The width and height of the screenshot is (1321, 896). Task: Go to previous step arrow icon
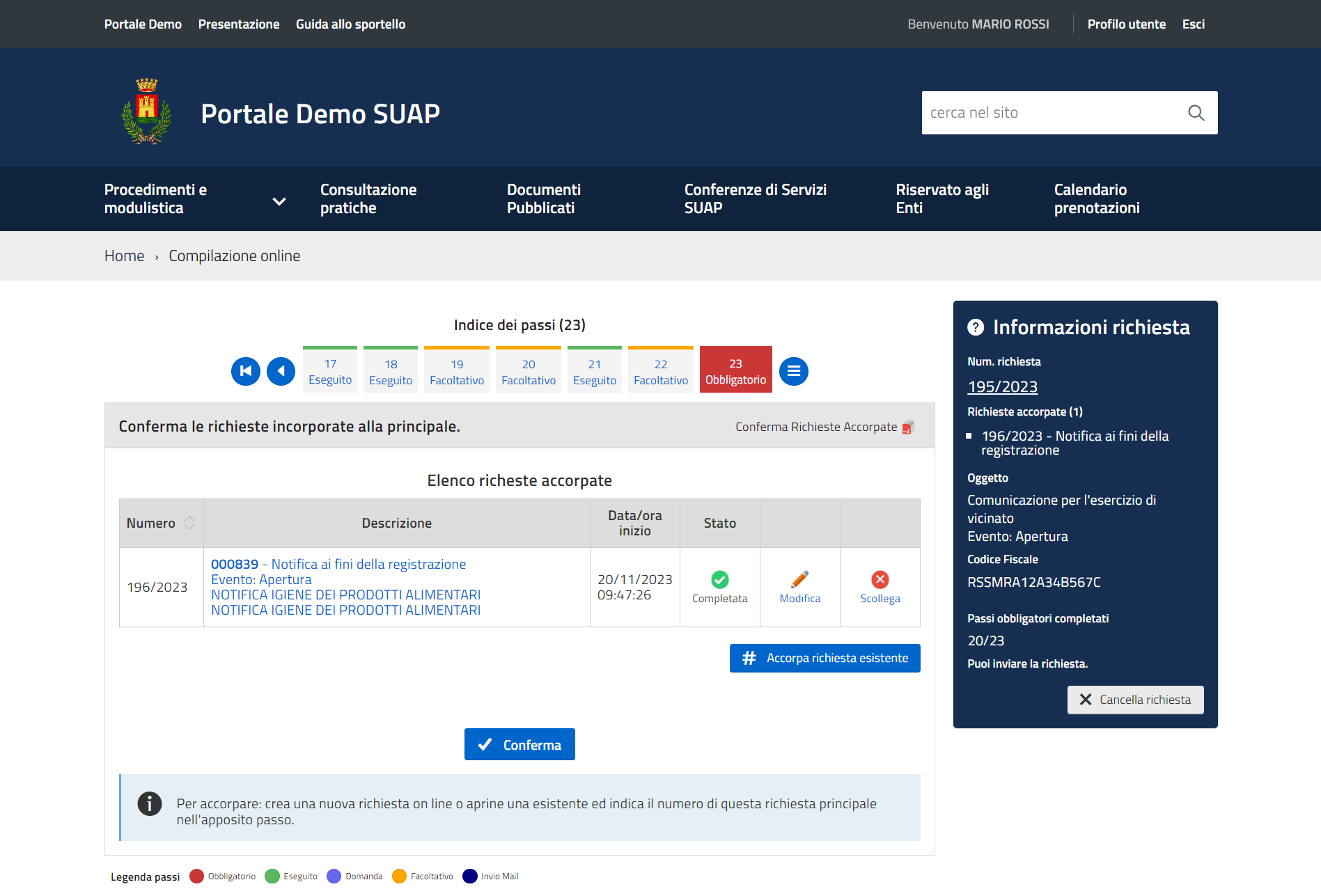(281, 371)
